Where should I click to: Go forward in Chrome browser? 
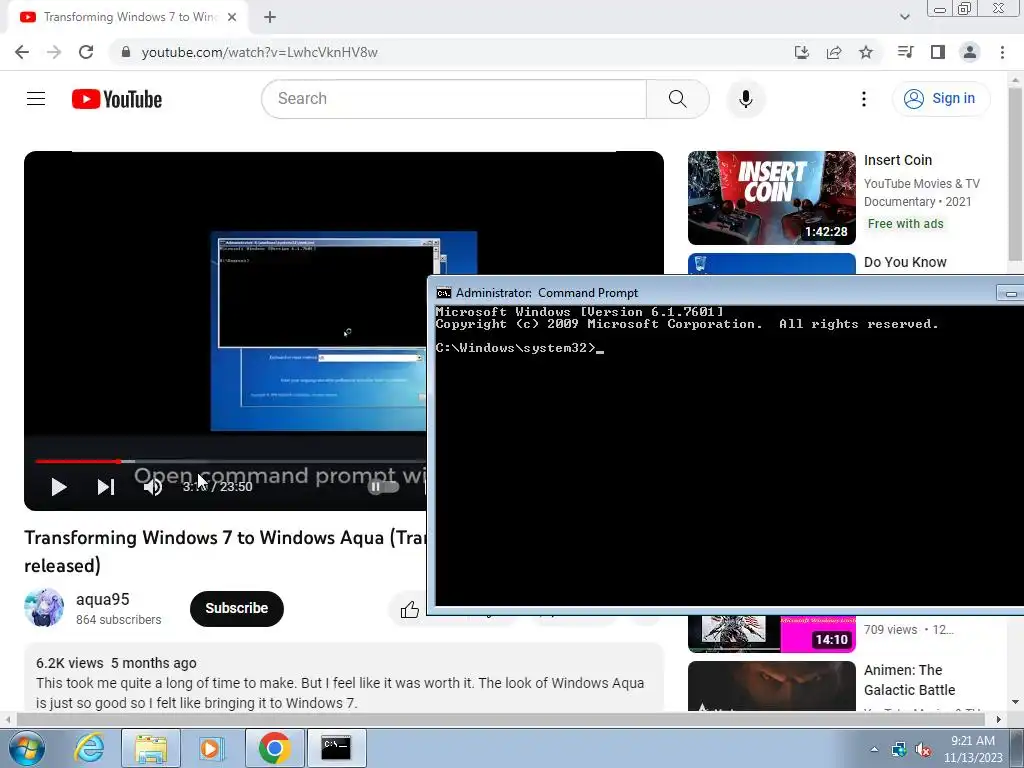click(54, 52)
